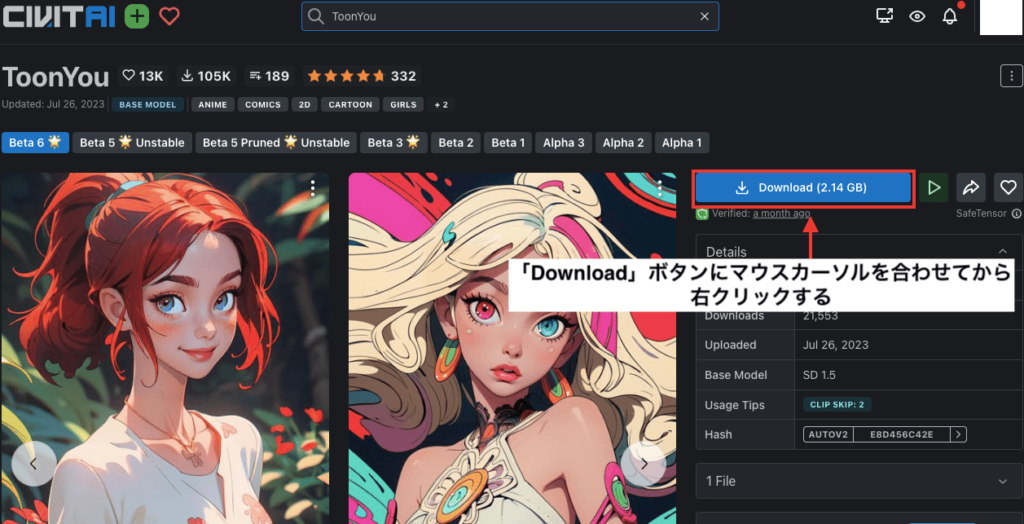
Task: Open the monitor download icon in header
Action: coord(884,16)
